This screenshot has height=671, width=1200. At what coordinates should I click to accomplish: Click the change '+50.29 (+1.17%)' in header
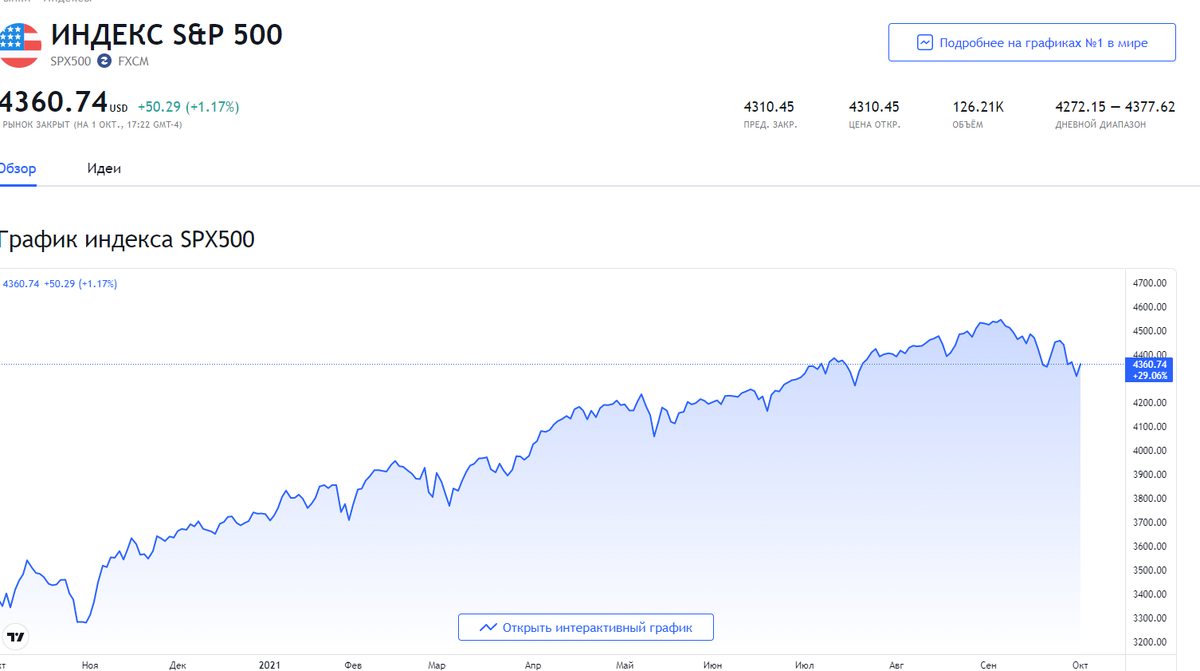click(188, 106)
